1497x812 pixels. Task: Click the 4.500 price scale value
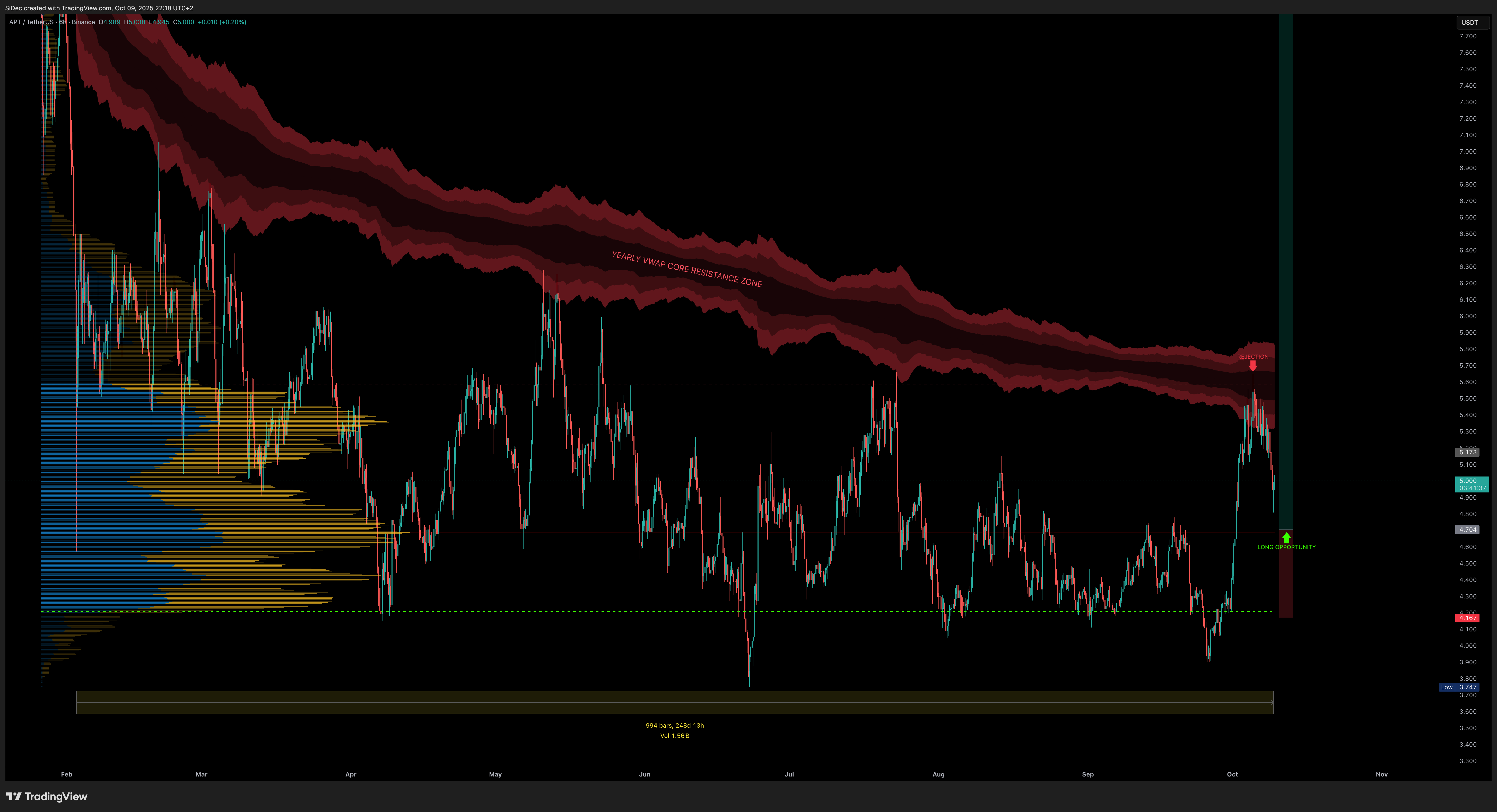click(1467, 563)
